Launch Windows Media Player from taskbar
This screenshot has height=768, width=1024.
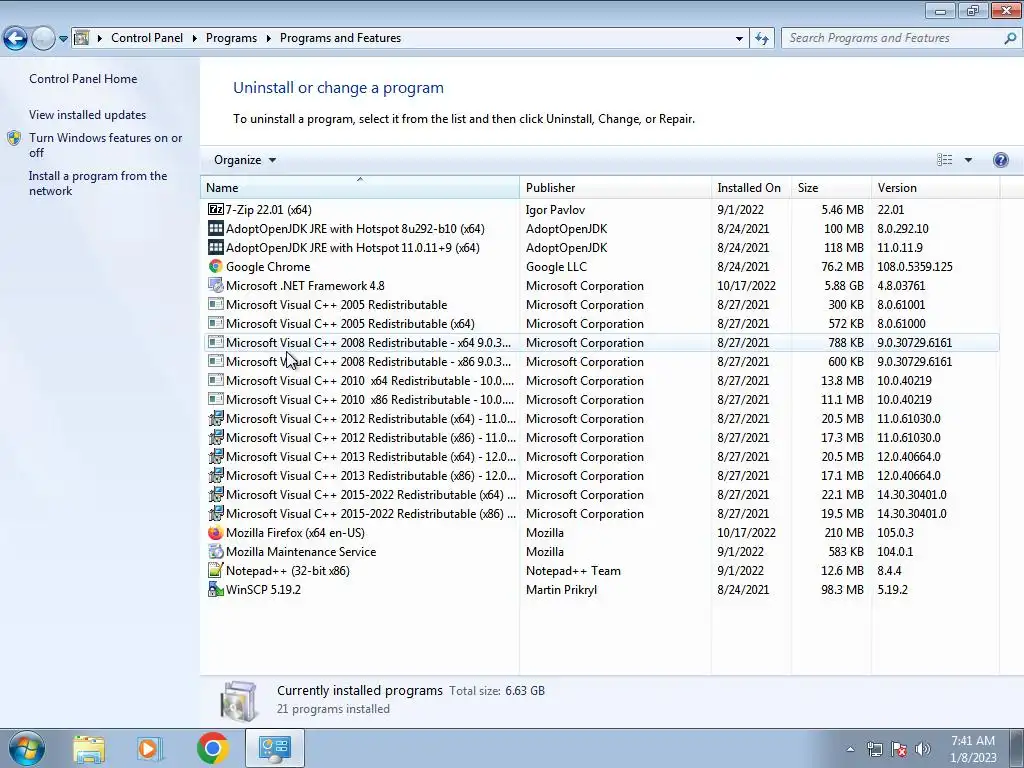pyautogui.click(x=149, y=748)
